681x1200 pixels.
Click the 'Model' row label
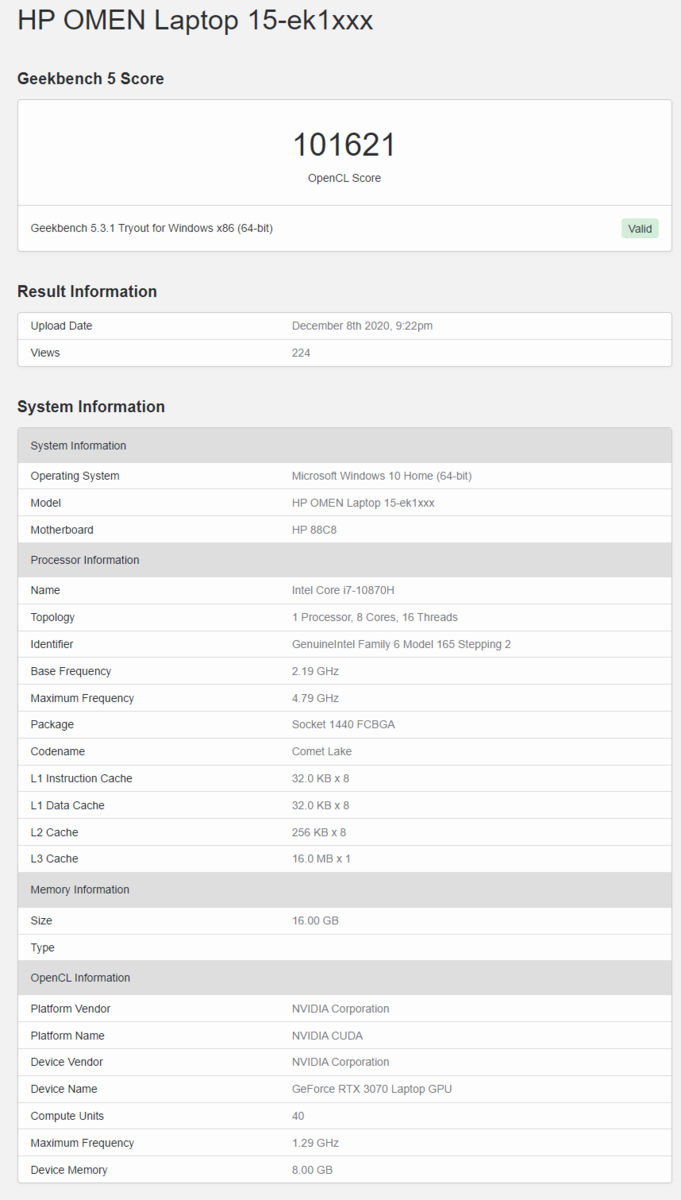point(46,503)
